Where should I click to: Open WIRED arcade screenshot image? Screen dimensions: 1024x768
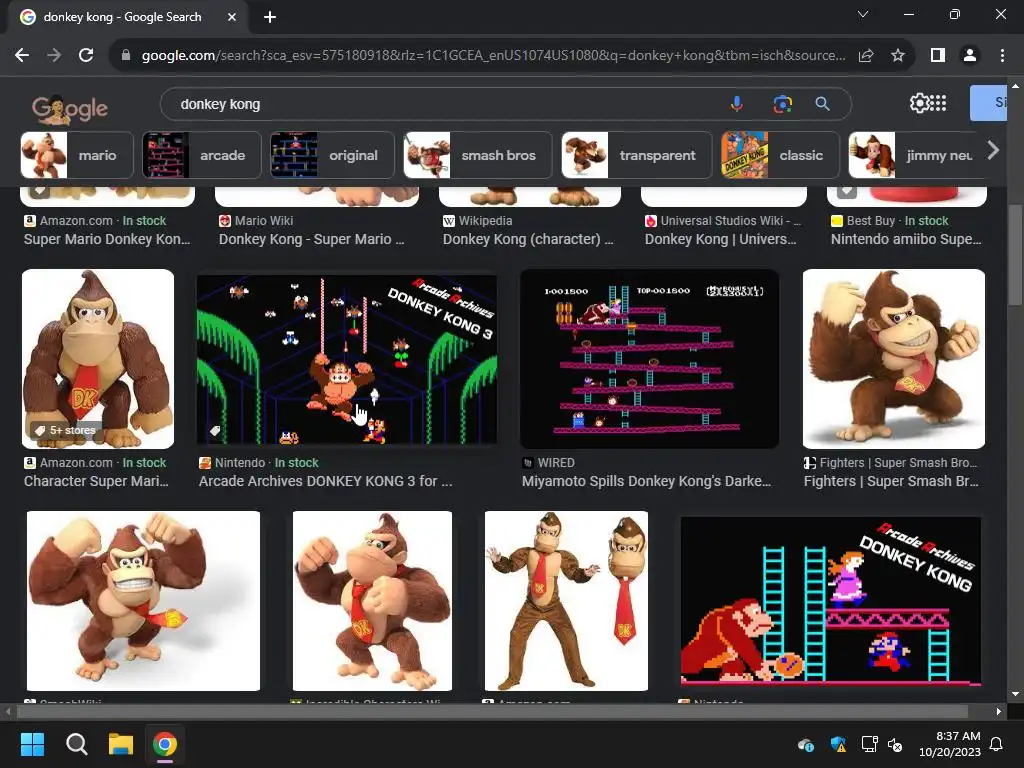pyautogui.click(x=649, y=359)
